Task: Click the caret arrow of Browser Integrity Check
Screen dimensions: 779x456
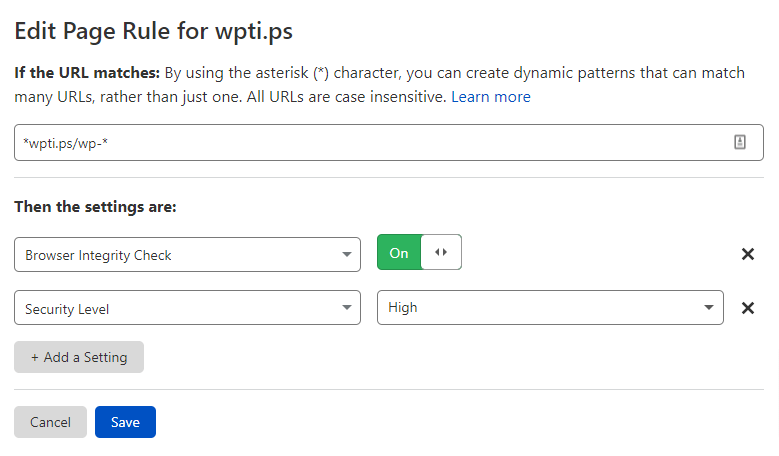Action: tap(347, 254)
